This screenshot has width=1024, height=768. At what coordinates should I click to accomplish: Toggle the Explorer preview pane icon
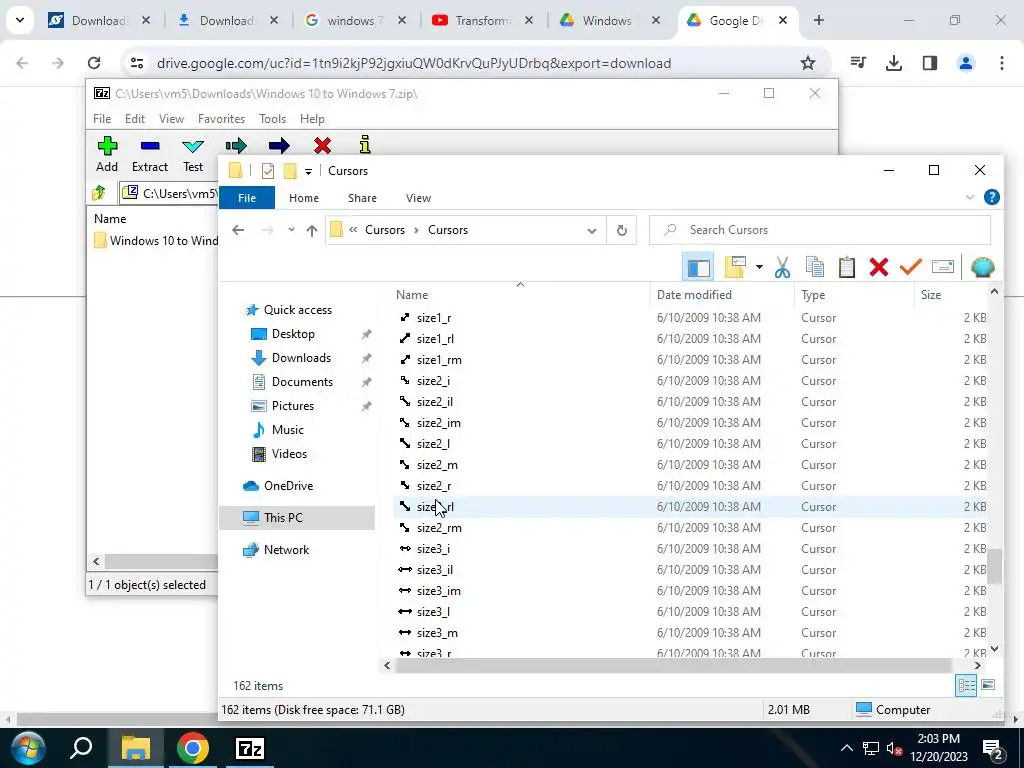[x=698, y=267]
